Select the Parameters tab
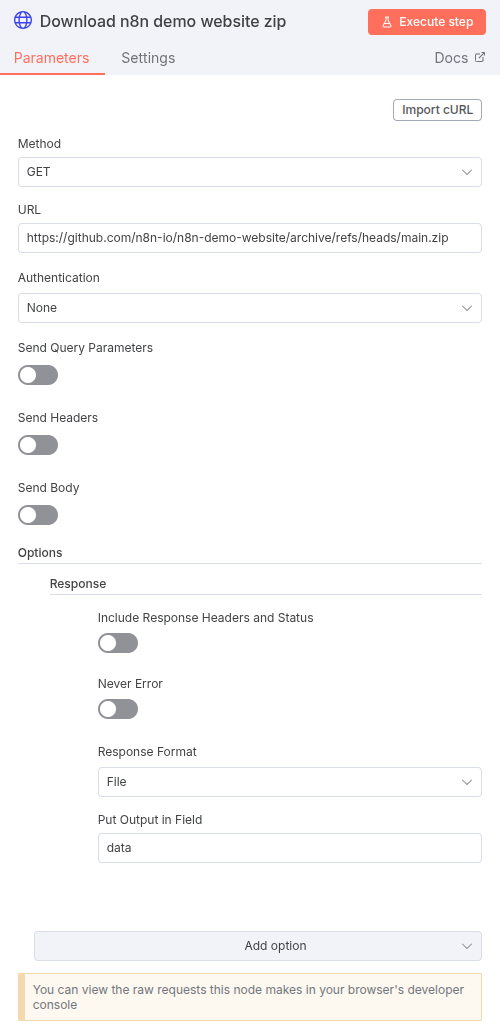The height and width of the screenshot is (1035, 500). click(52, 58)
